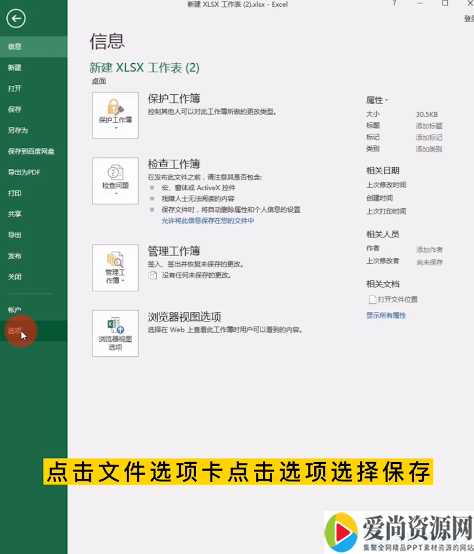Choose 关闭 in the sidebar
474x554 pixels.
coord(34,277)
